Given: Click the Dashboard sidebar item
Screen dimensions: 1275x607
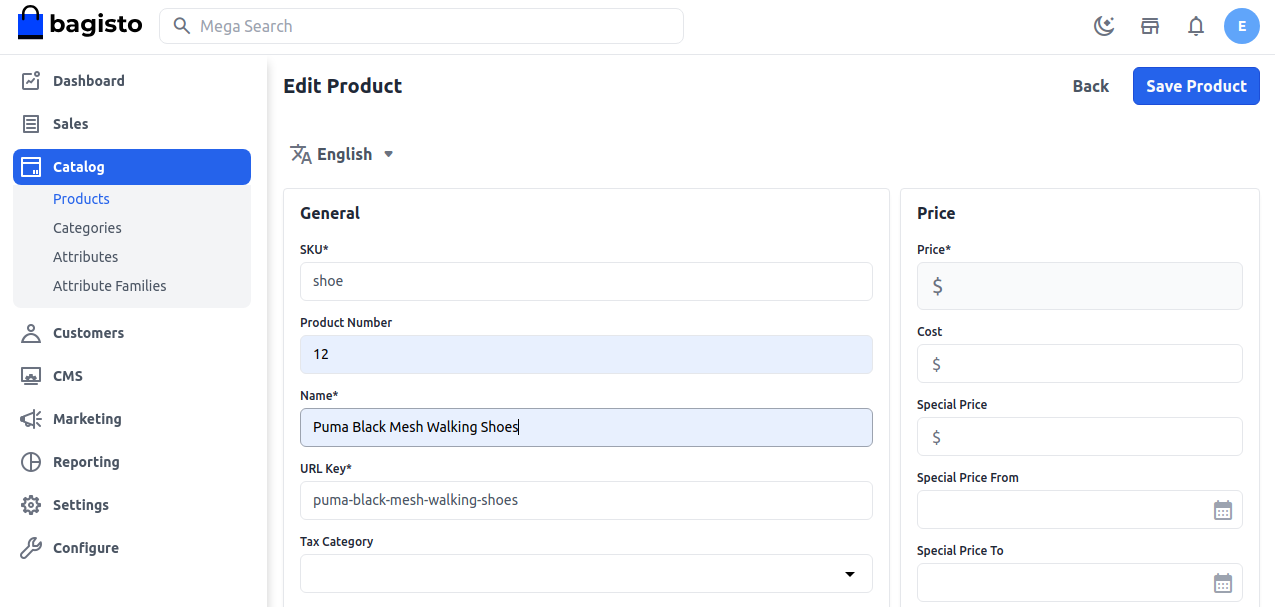Looking at the screenshot, I should [x=88, y=81].
